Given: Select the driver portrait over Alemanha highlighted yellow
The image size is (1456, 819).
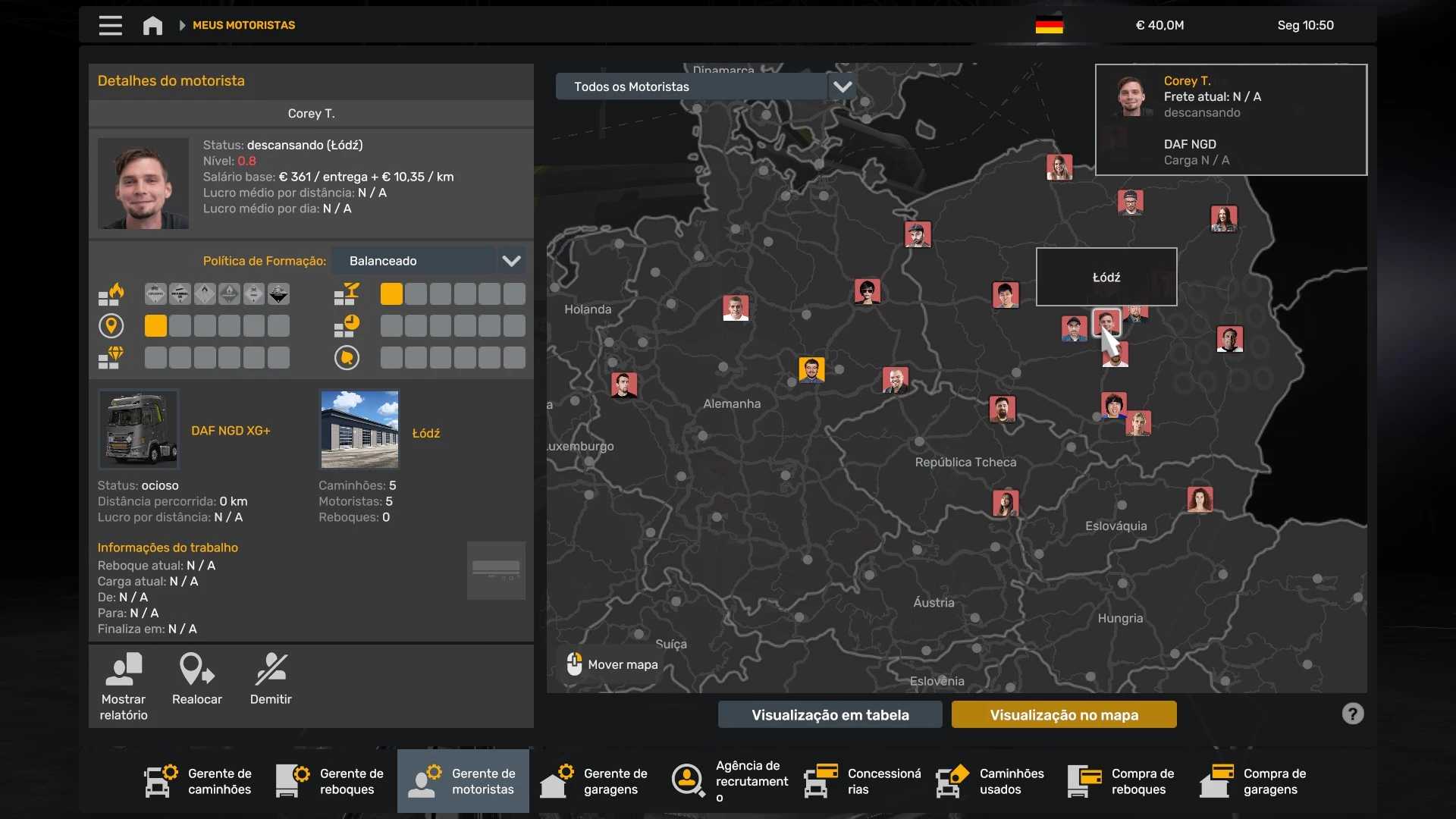Looking at the screenshot, I should (x=811, y=369).
